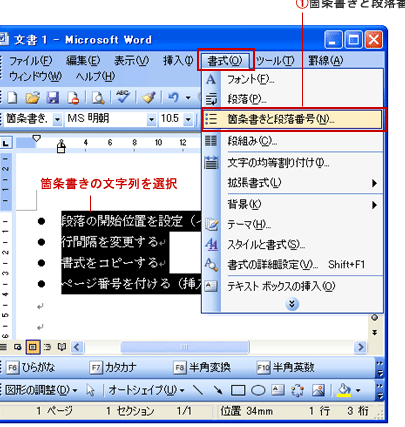Image resolution: width=405 pixels, height=427 pixels.
Task: Click the horizontal scrollbar right arrow
Action: coord(360,347)
